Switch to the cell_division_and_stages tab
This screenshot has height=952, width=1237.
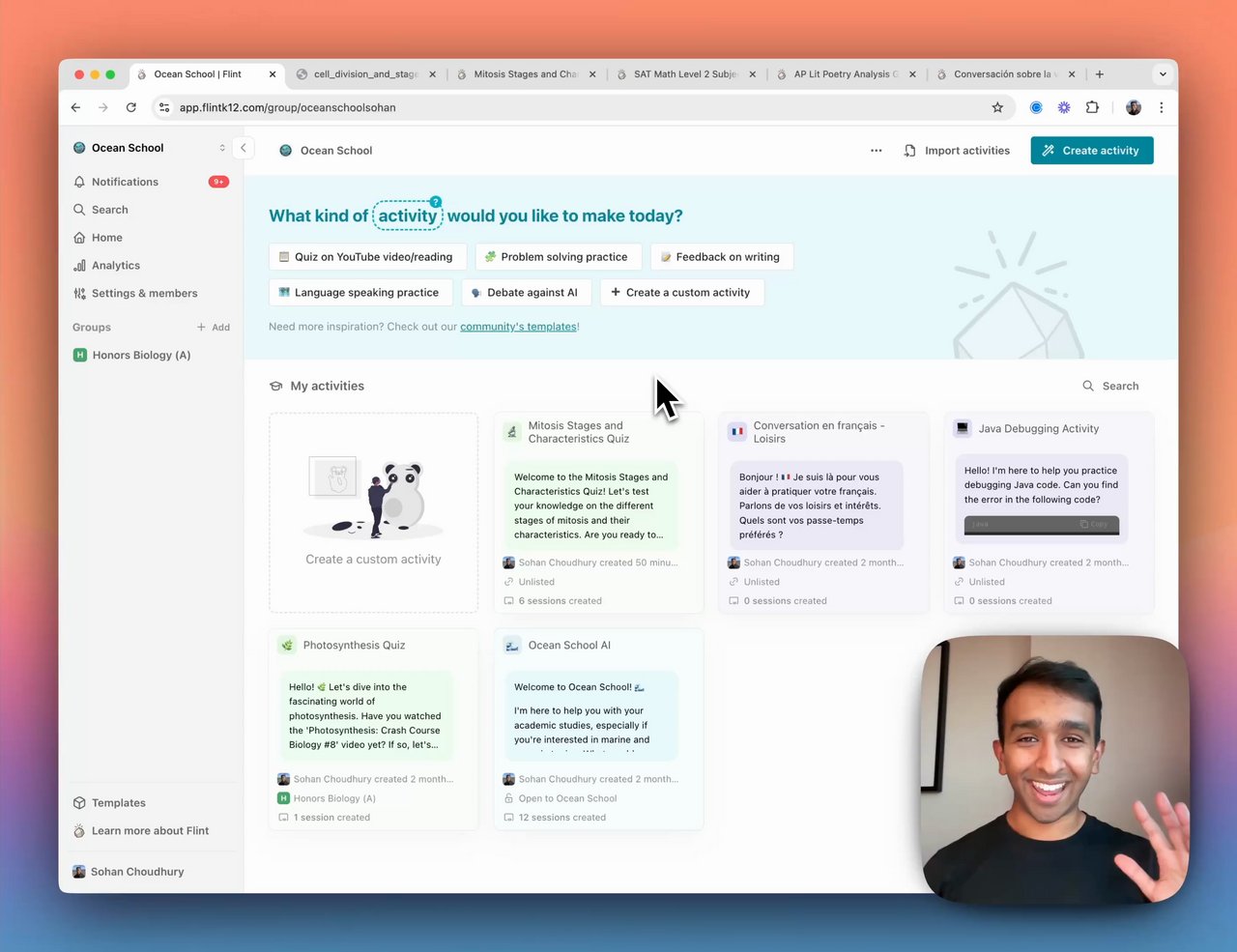pyautogui.click(x=365, y=74)
